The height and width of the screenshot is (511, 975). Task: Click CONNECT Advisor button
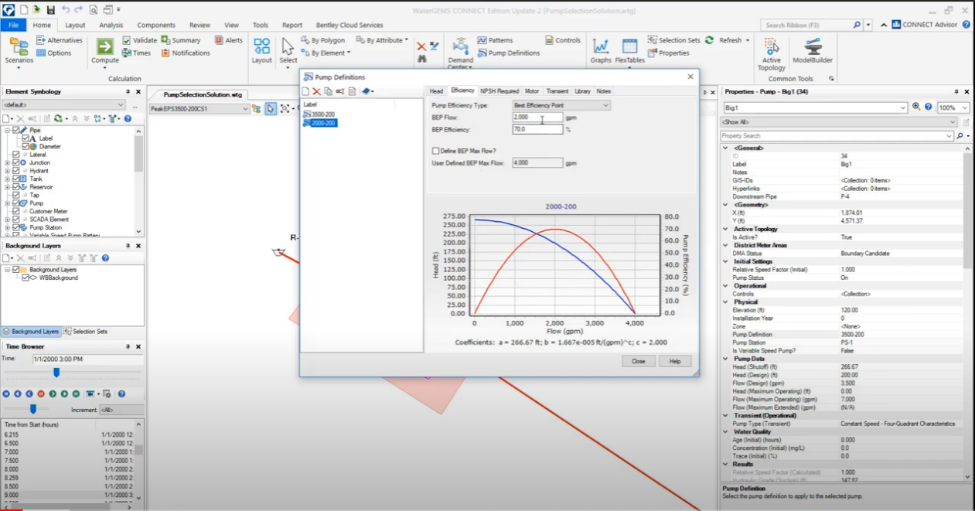[x=925, y=25]
